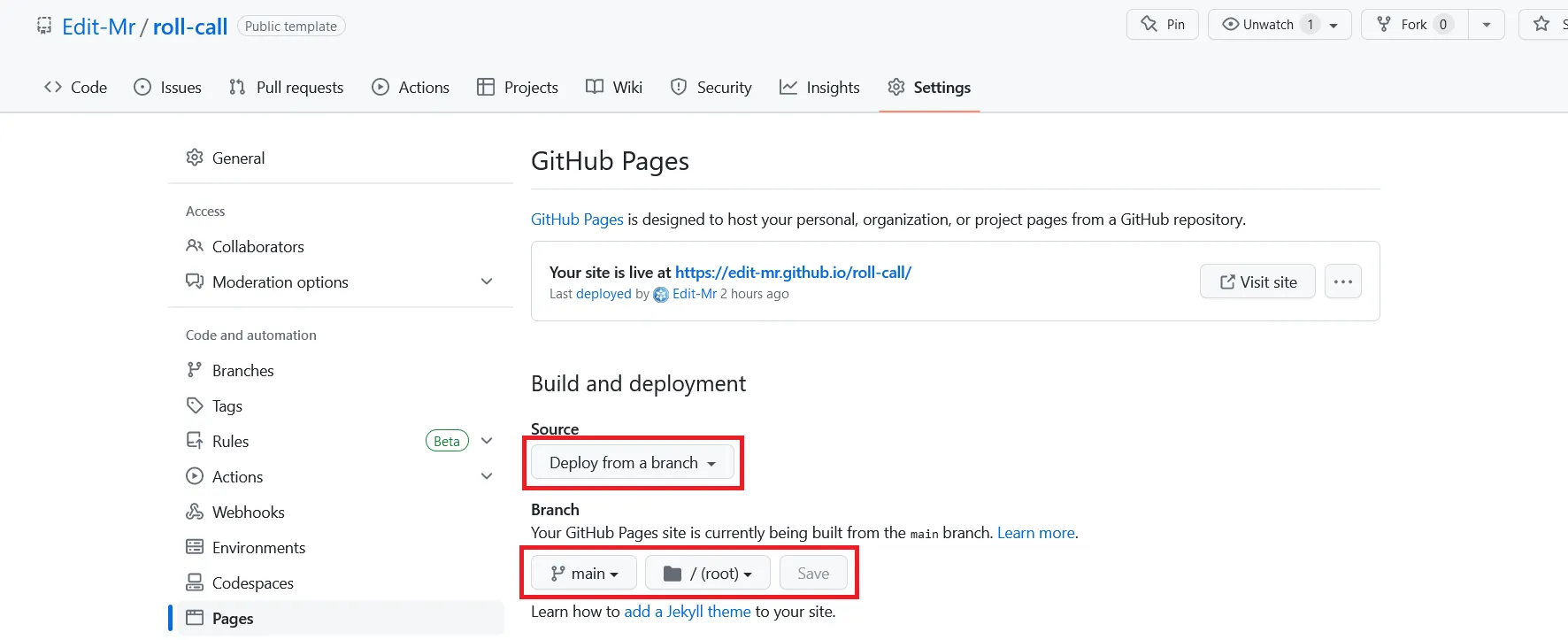Click the Save button for branch
The image size is (1568, 640).
813,574
